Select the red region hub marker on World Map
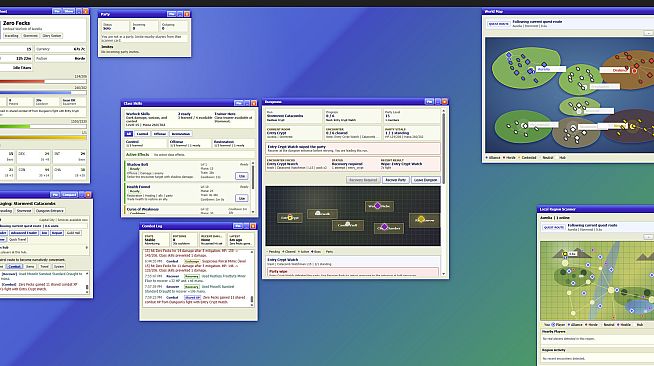This screenshot has height=366, width=654. click(x=634, y=71)
